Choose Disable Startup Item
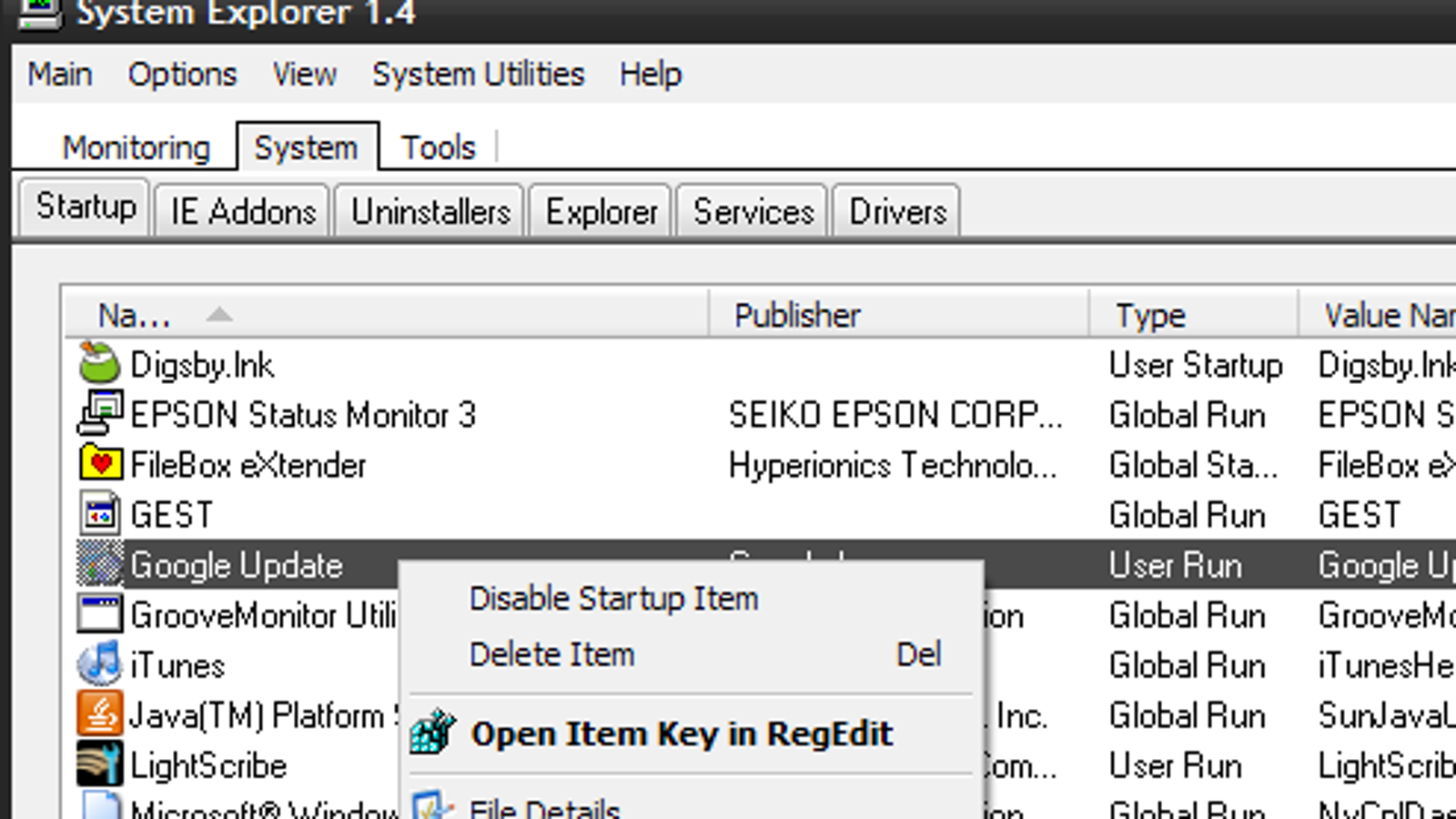1456x819 pixels. pos(613,598)
